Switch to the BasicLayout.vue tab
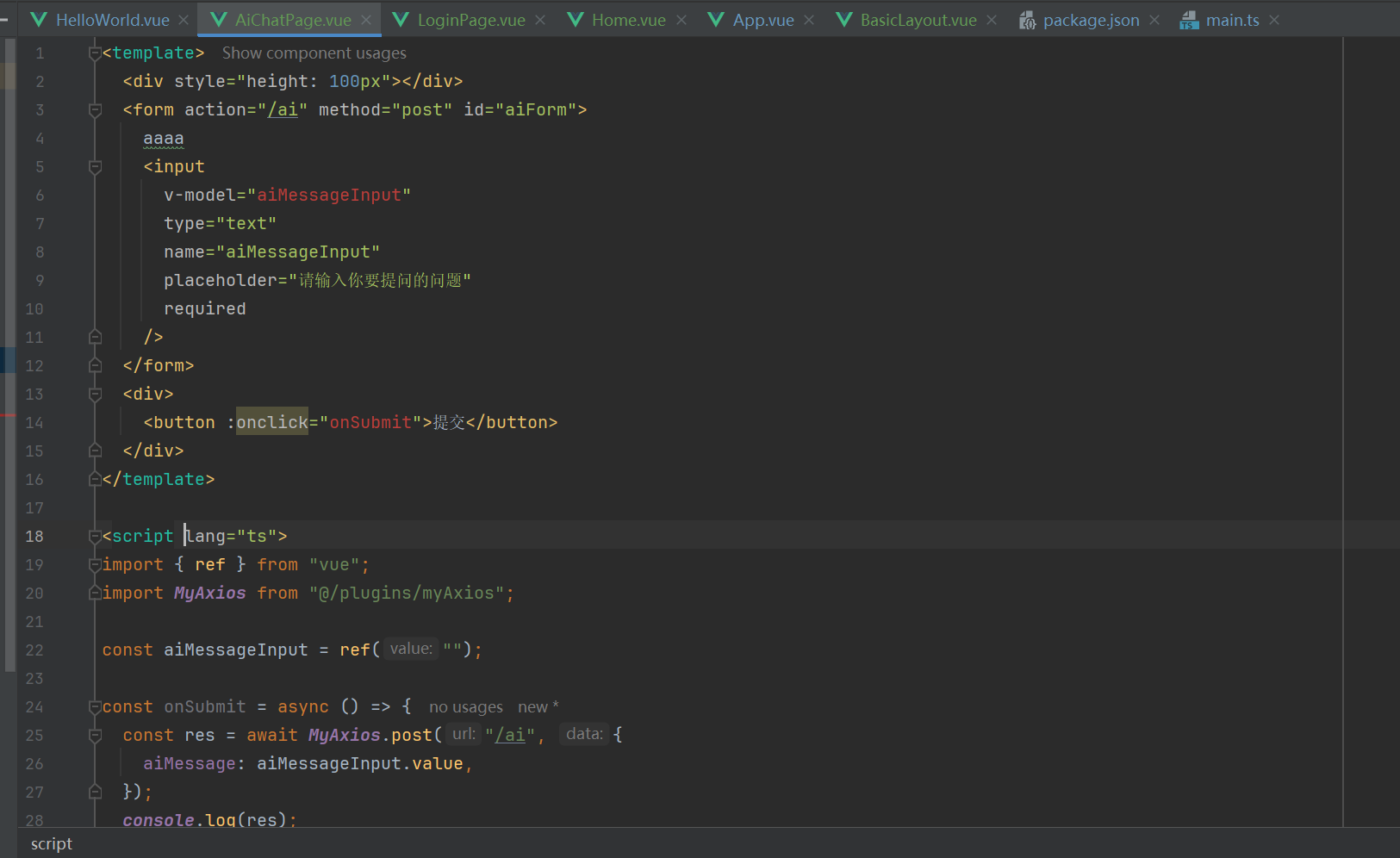The width and height of the screenshot is (1400, 858). [918, 20]
